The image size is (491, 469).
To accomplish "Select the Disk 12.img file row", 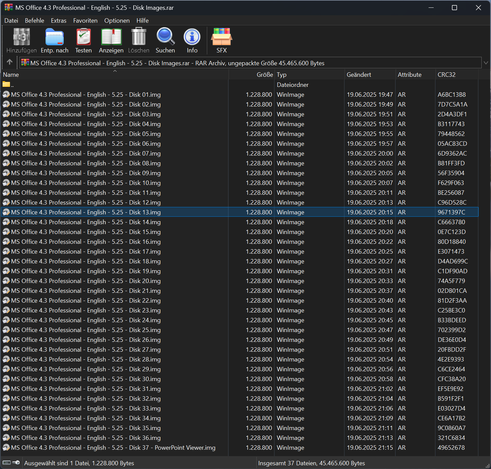I will [240, 202].
